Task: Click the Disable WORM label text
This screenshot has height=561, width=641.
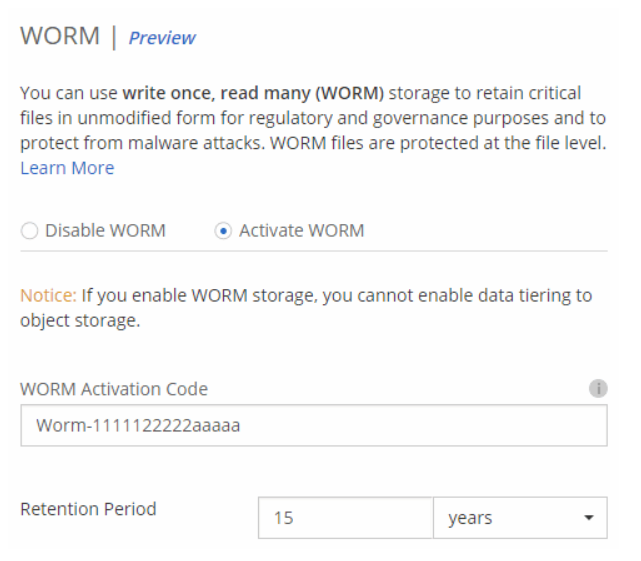Action: pyautogui.click(x=106, y=231)
